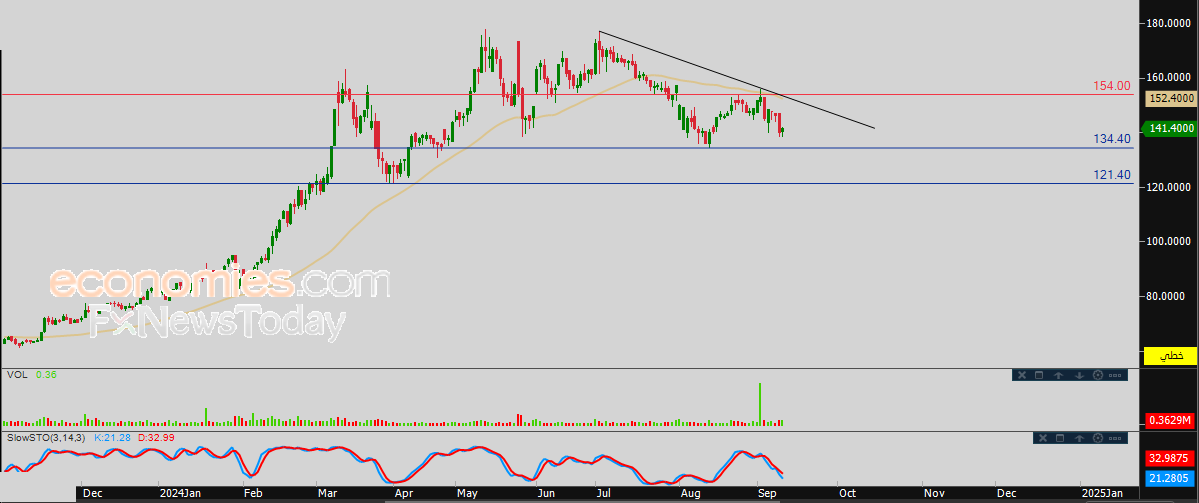The height and width of the screenshot is (503, 1199).
Task: Click the Jul date axis label
Action: coord(604,494)
